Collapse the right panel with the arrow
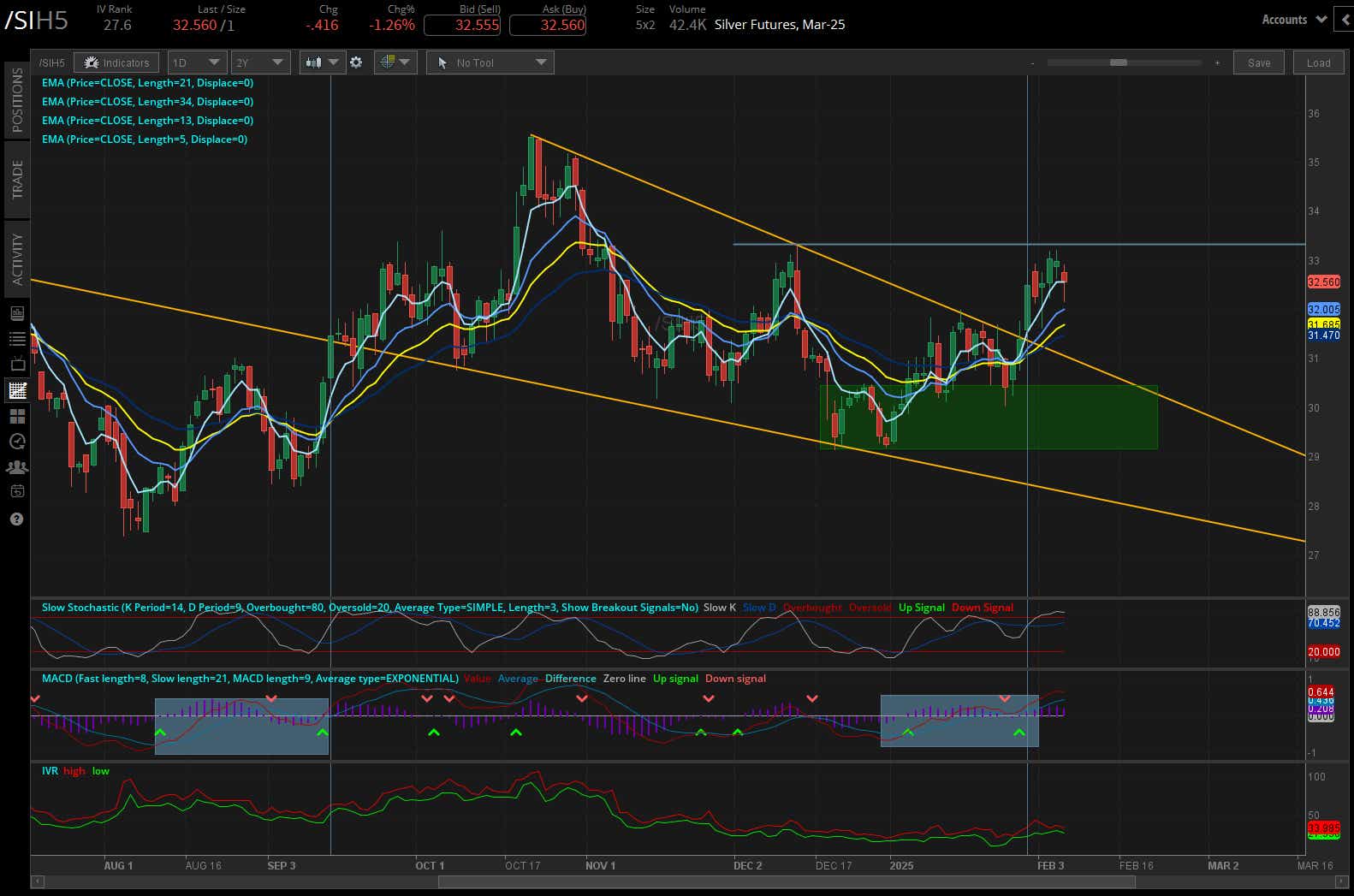Viewport: 1354px width, 896px height. 1348,20
